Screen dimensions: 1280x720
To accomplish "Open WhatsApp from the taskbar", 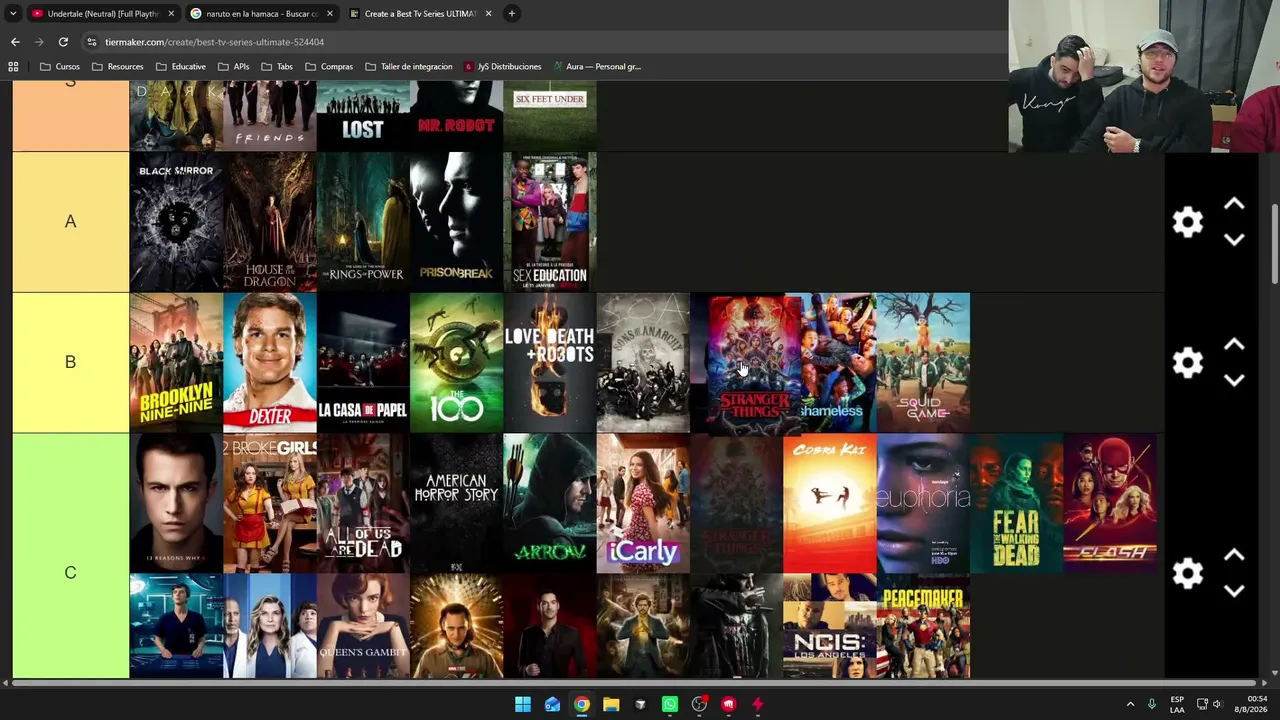I will click(670, 704).
